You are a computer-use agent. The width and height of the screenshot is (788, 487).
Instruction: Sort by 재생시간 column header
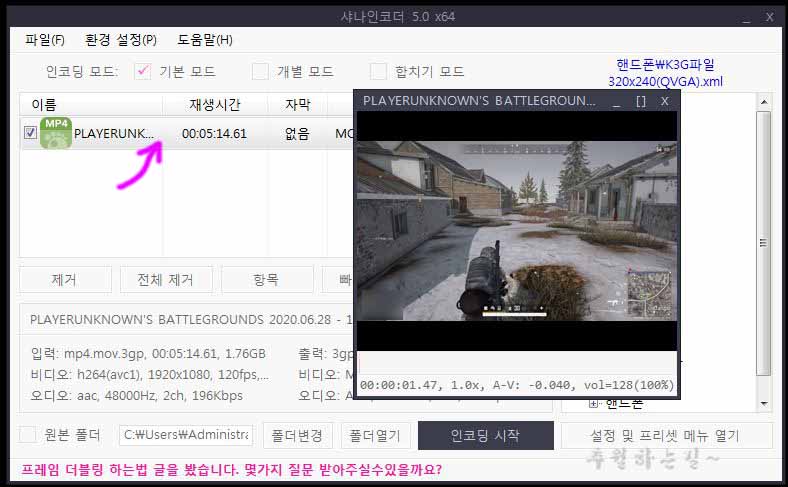215,105
